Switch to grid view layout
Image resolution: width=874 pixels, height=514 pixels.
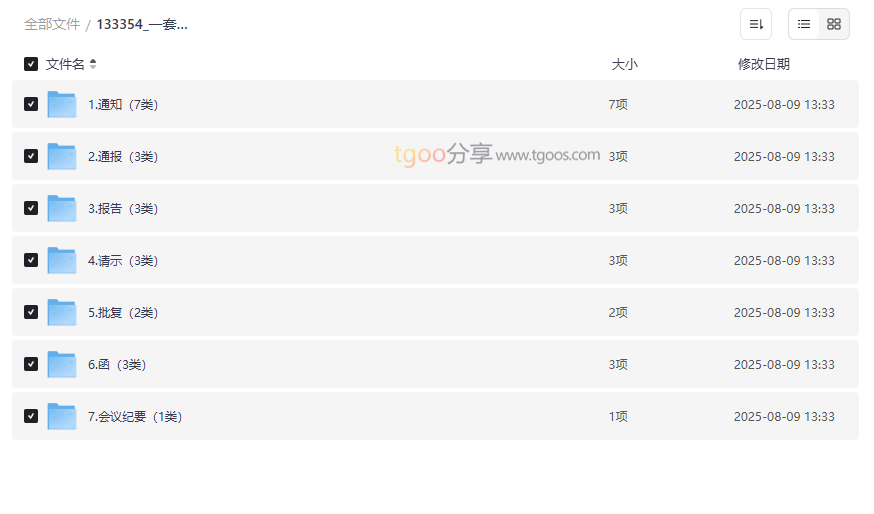click(x=834, y=24)
